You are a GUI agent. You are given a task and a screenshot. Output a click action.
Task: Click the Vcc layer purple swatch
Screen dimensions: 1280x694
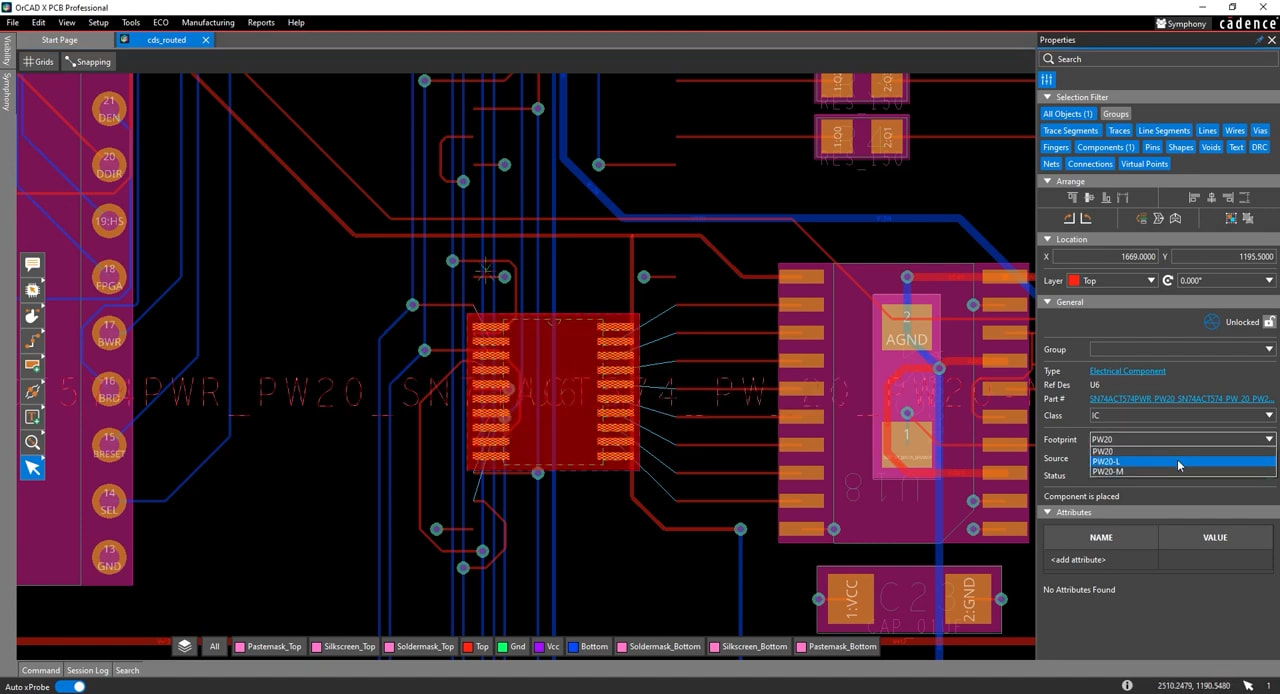(539, 647)
